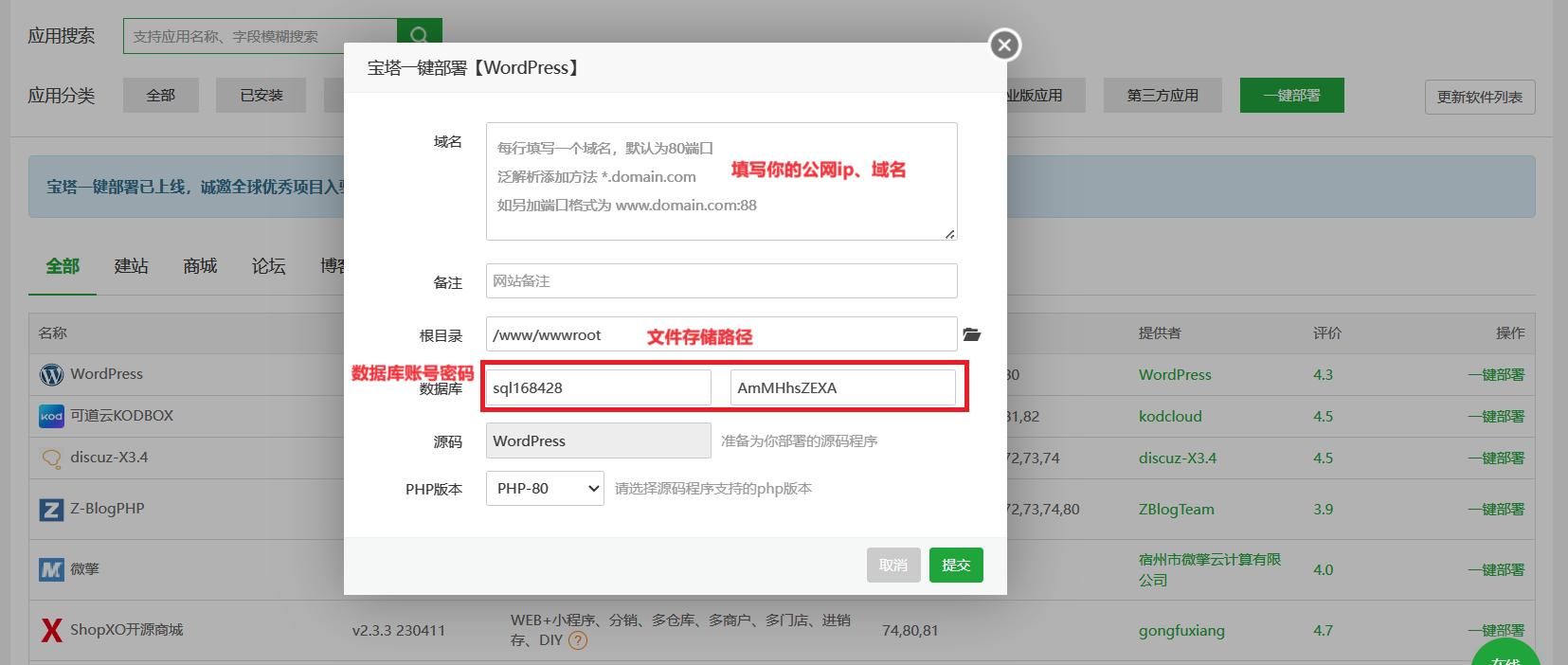Click the app search input box

[x=260, y=36]
